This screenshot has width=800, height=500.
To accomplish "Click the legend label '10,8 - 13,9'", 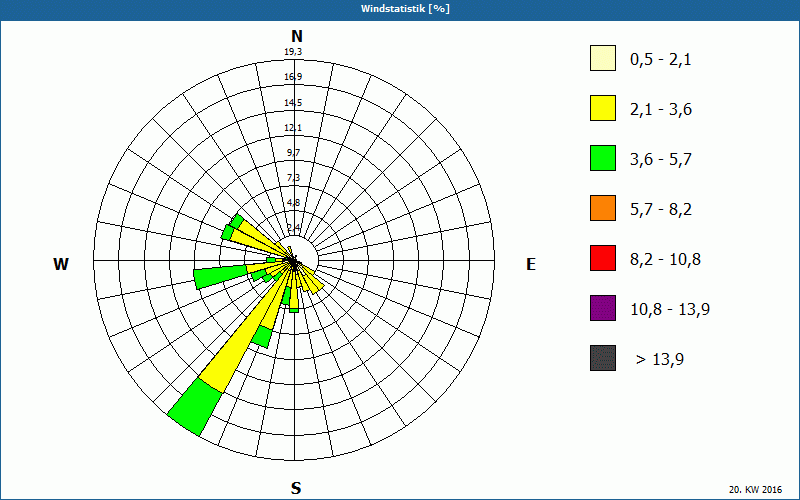I will [x=670, y=310].
